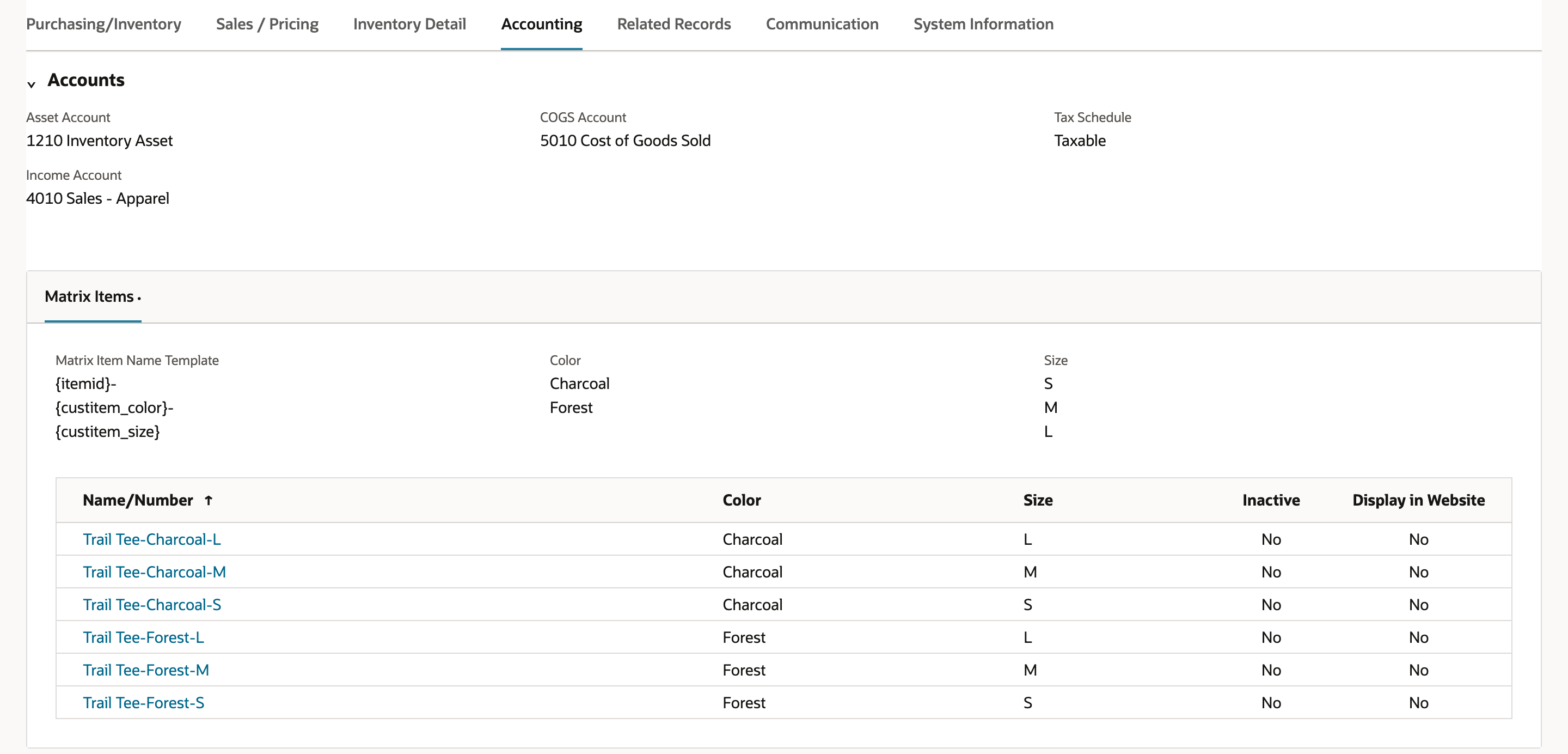The width and height of the screenshot is (1568, 754).
Task: Sort the table by Name/Number header
Action: [138, 500]
